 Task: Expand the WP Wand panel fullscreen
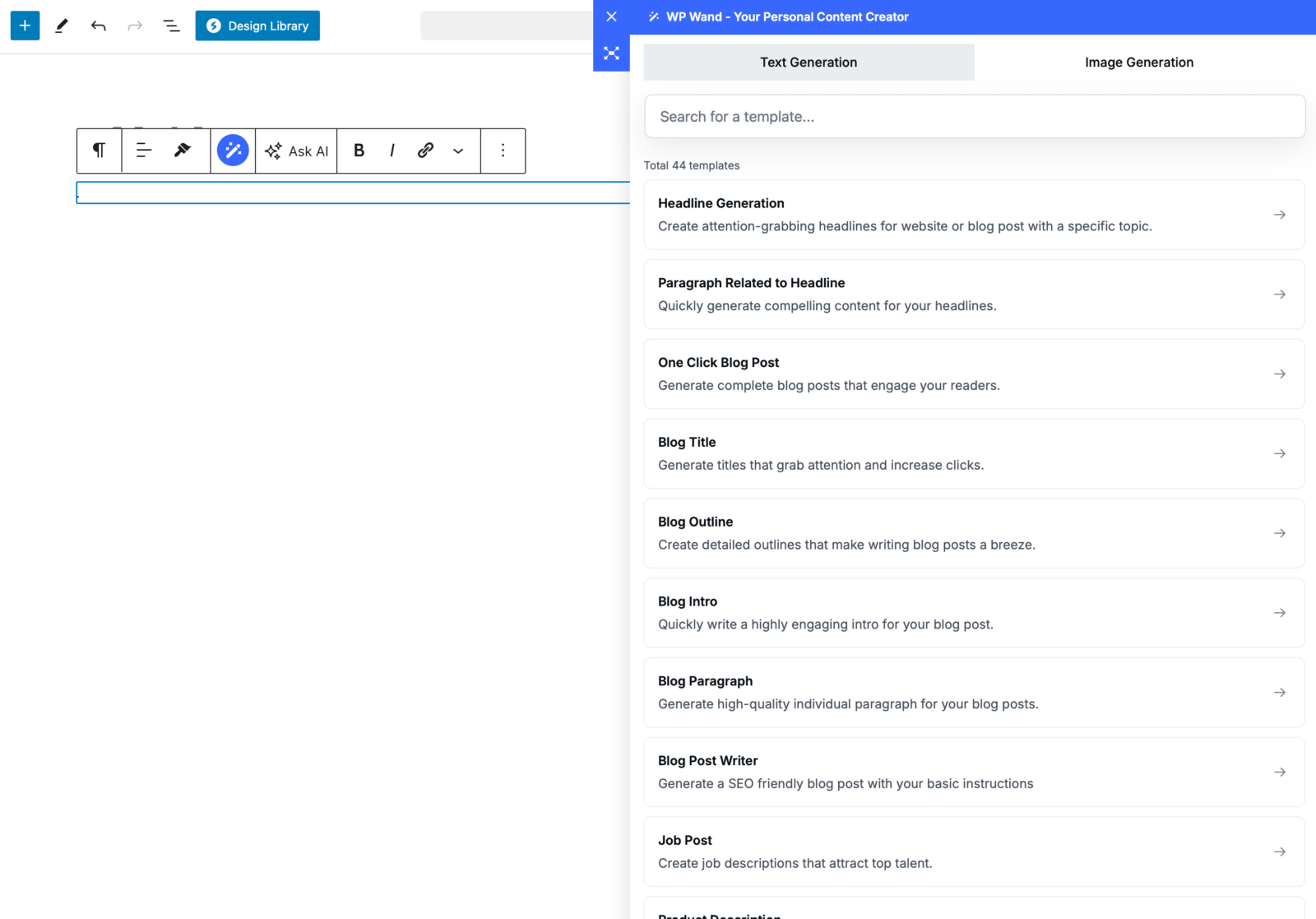(611, 53)
